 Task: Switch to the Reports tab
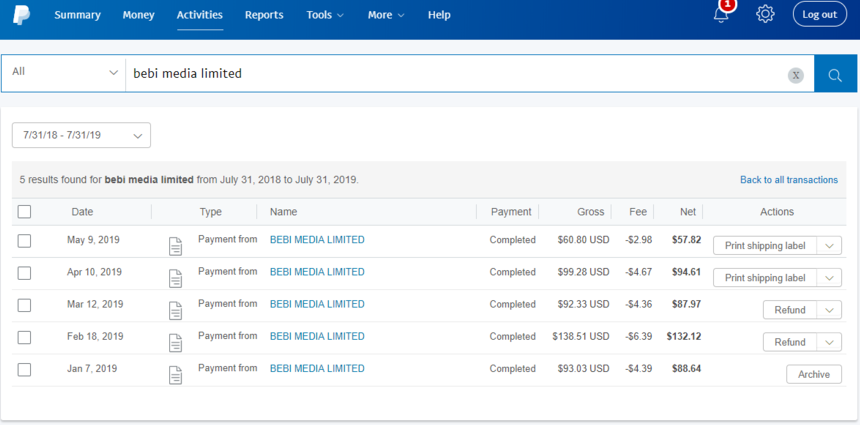264,15
